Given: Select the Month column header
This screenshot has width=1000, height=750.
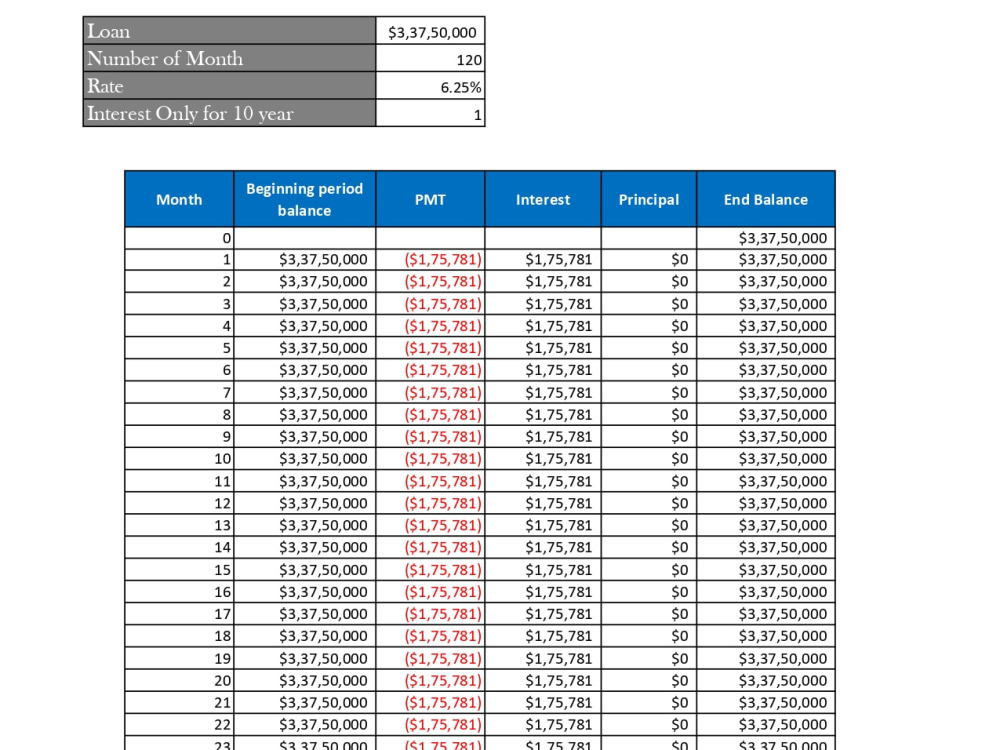Looking at the screenshot, I should click(179, 199).
